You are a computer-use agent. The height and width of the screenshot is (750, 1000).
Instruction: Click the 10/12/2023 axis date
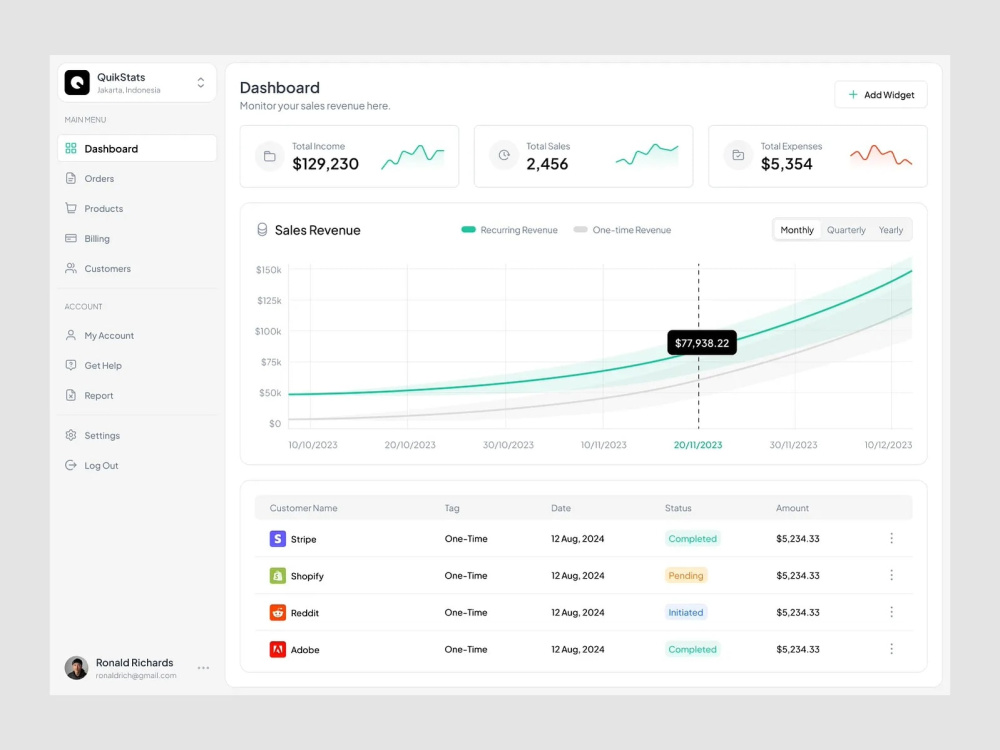point(888,445)
